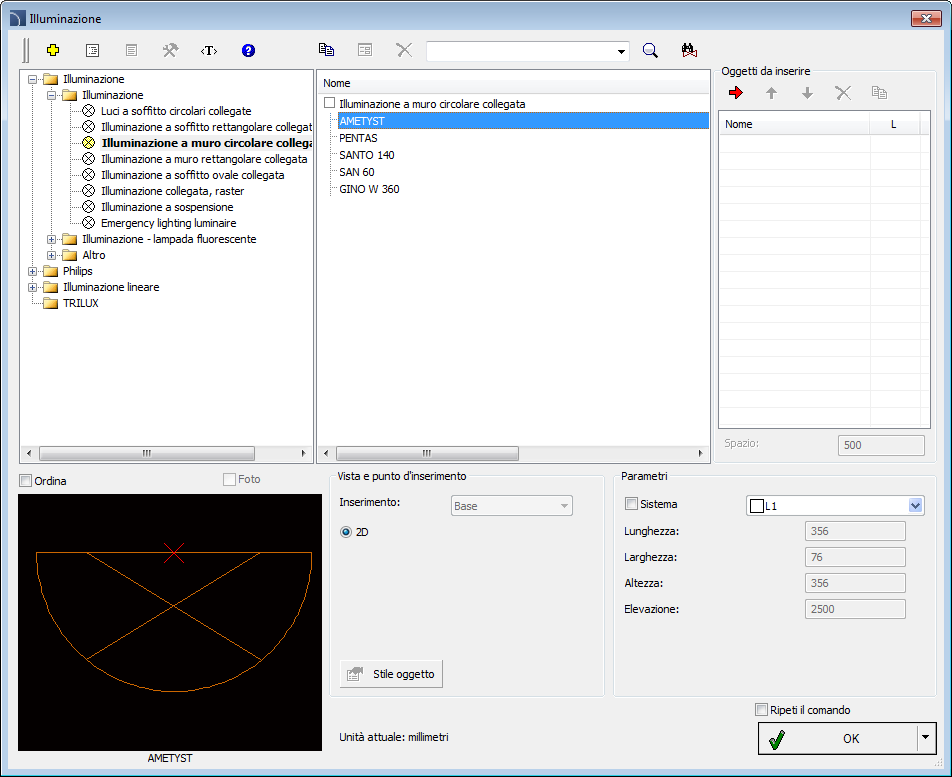Image resolution: width=952 pixels, height=777 pixels.
Task: Open the hammer tools icon
Action: click(170, 50)
